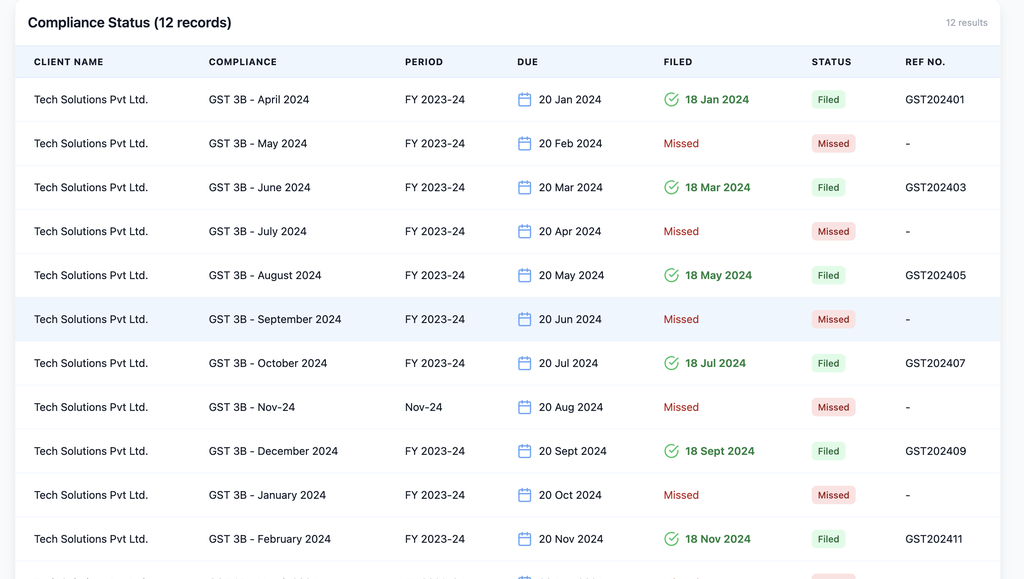
Task: Click the check circle icon beside 18 May 2024
Action: pyautogui.click(x=671, y=276)
